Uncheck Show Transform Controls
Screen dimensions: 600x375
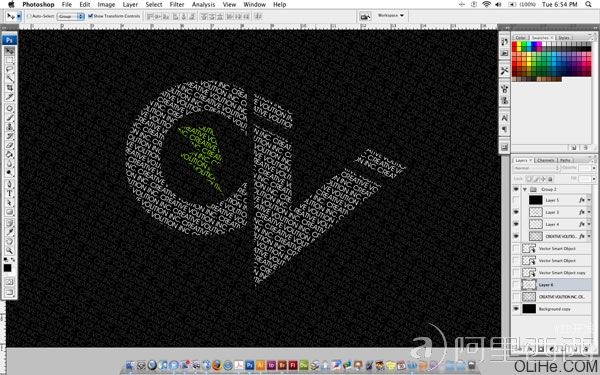pyautogui.click(x=91, y=16)
